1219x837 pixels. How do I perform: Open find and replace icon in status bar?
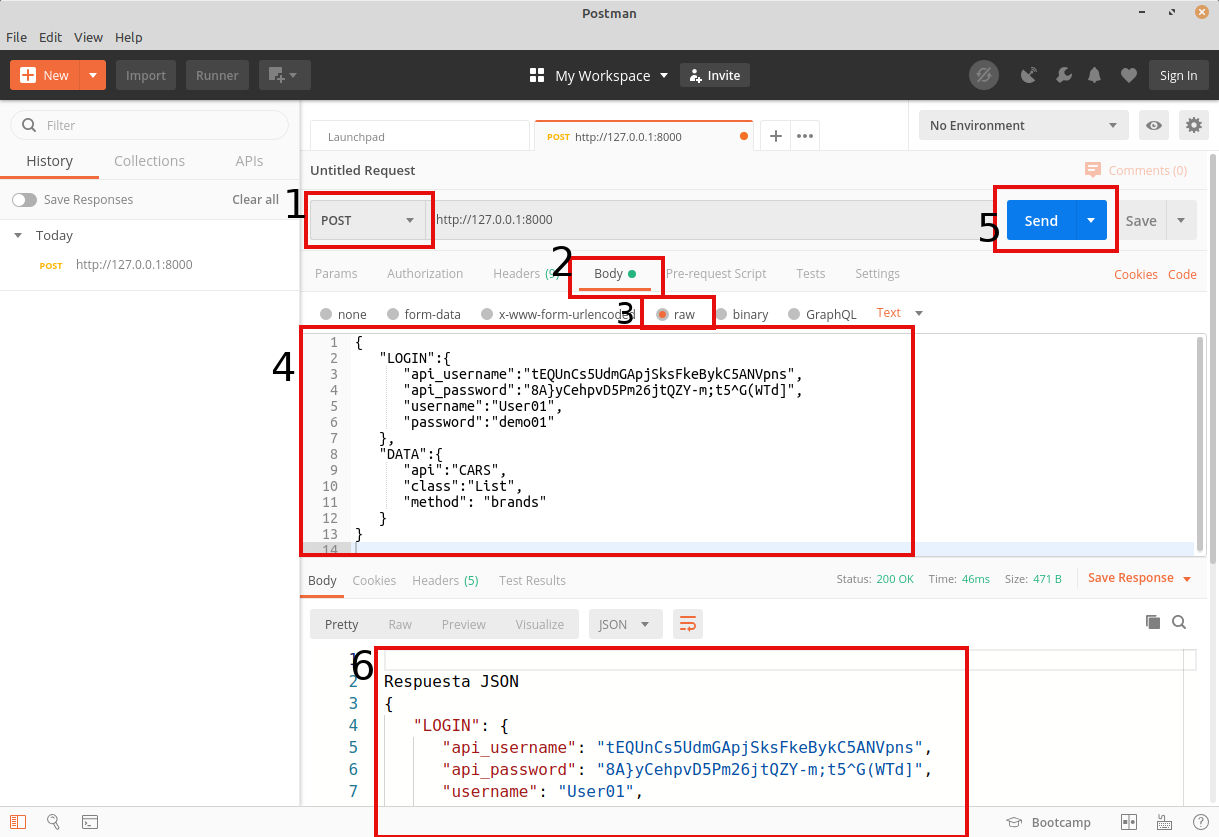(x=54, y=822)
